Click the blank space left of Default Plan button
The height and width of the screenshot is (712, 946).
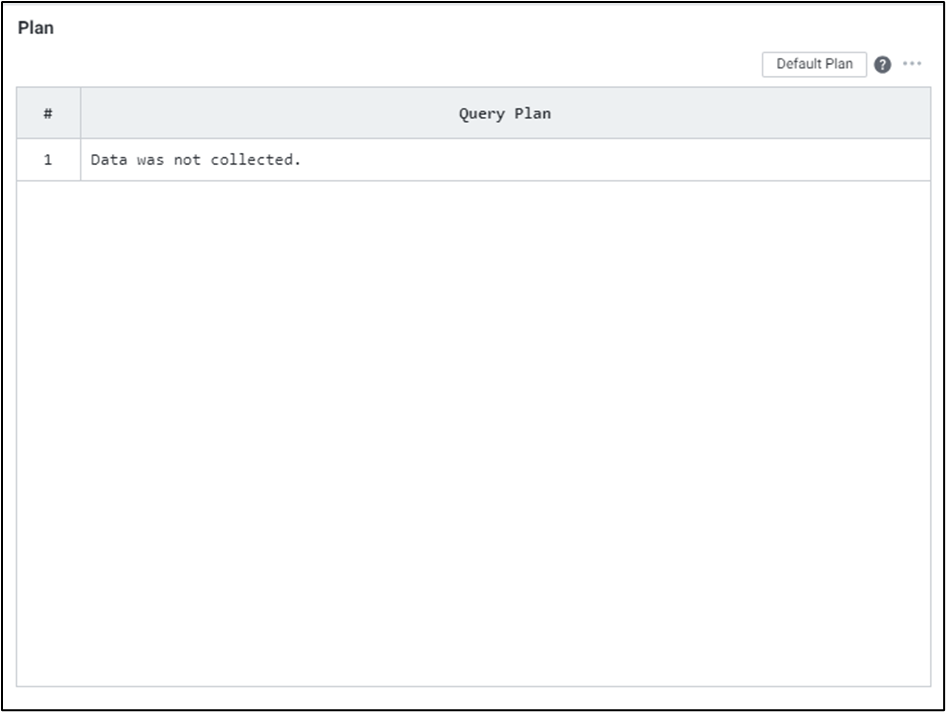tap(600, 64)
